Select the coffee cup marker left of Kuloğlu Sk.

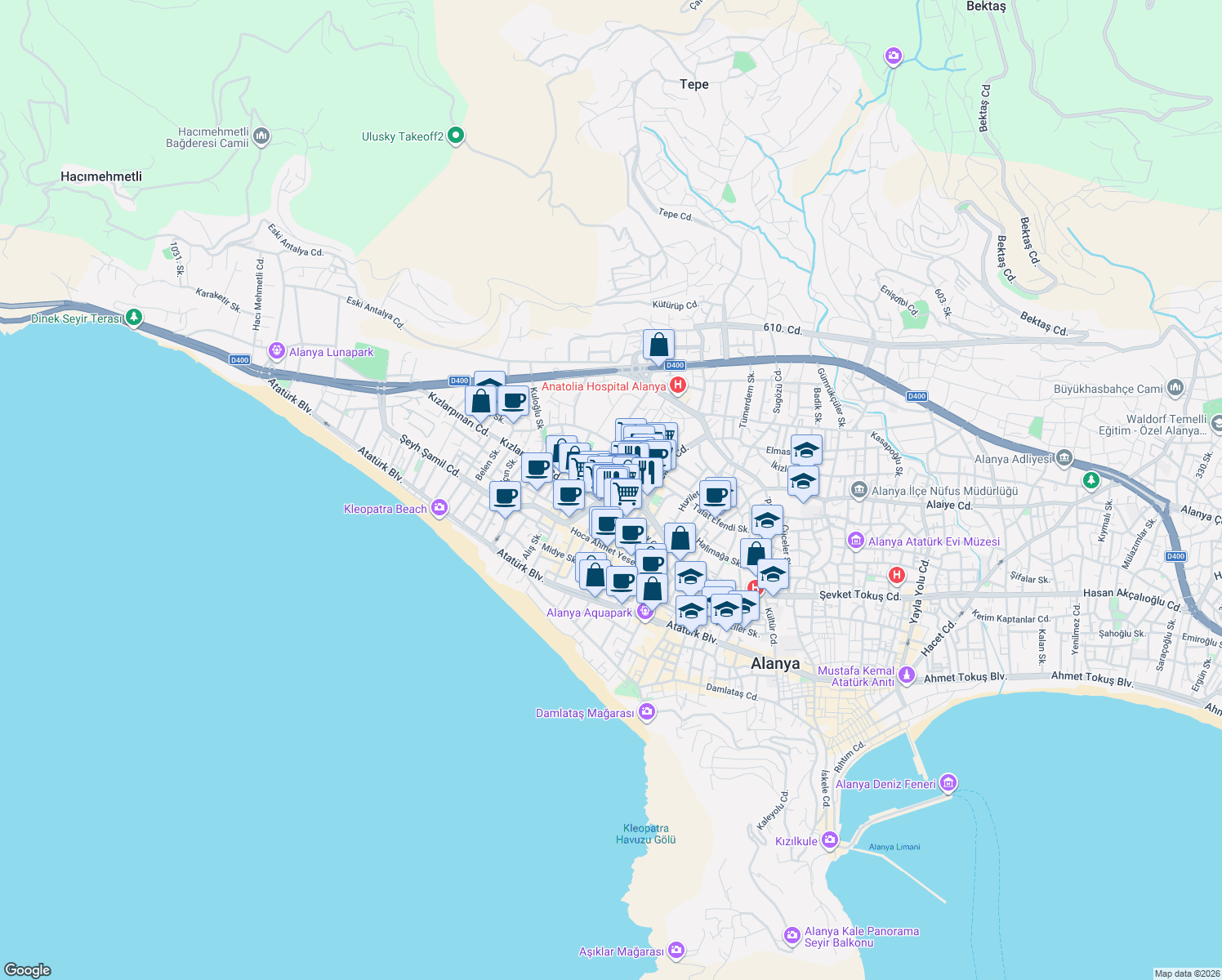513,403
